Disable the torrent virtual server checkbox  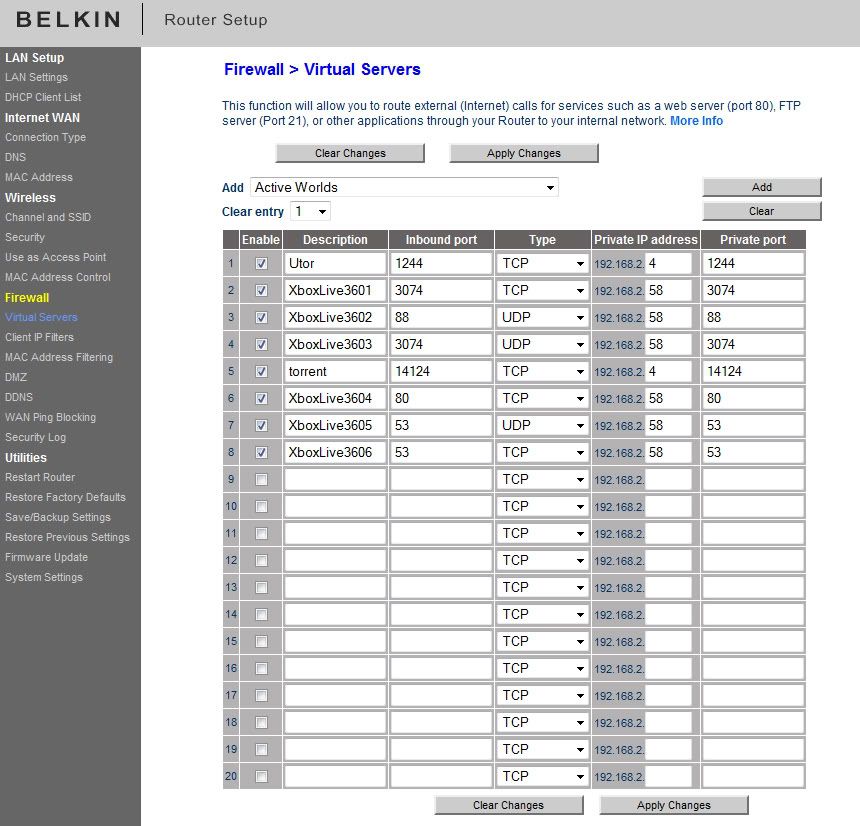[262, 372]
